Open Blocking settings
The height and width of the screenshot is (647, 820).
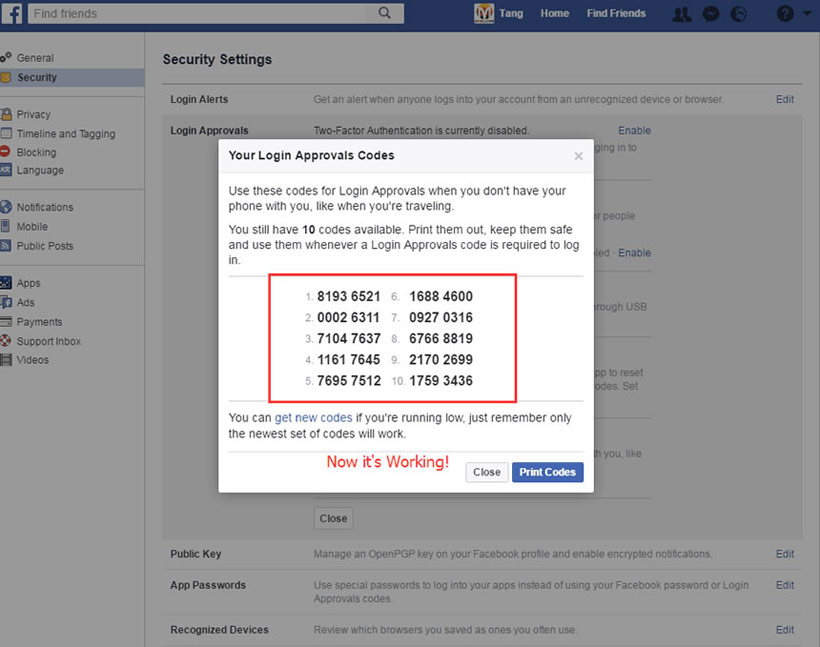pos(36,152)
